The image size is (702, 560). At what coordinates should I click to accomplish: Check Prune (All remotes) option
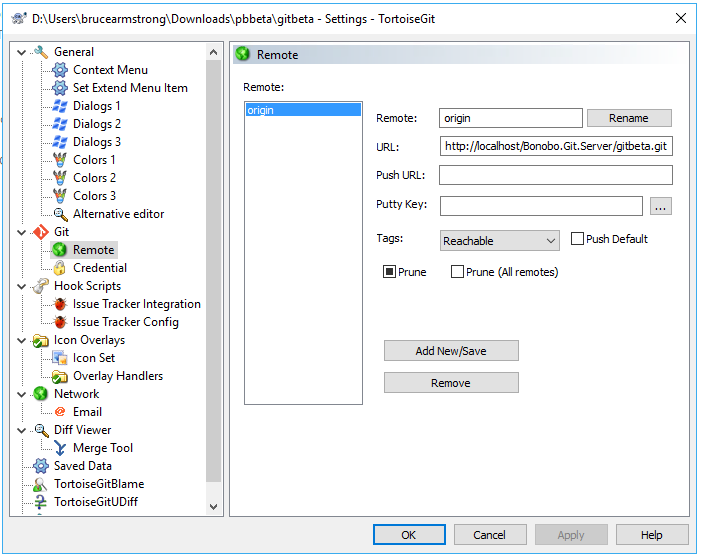[x=457, y=272]
